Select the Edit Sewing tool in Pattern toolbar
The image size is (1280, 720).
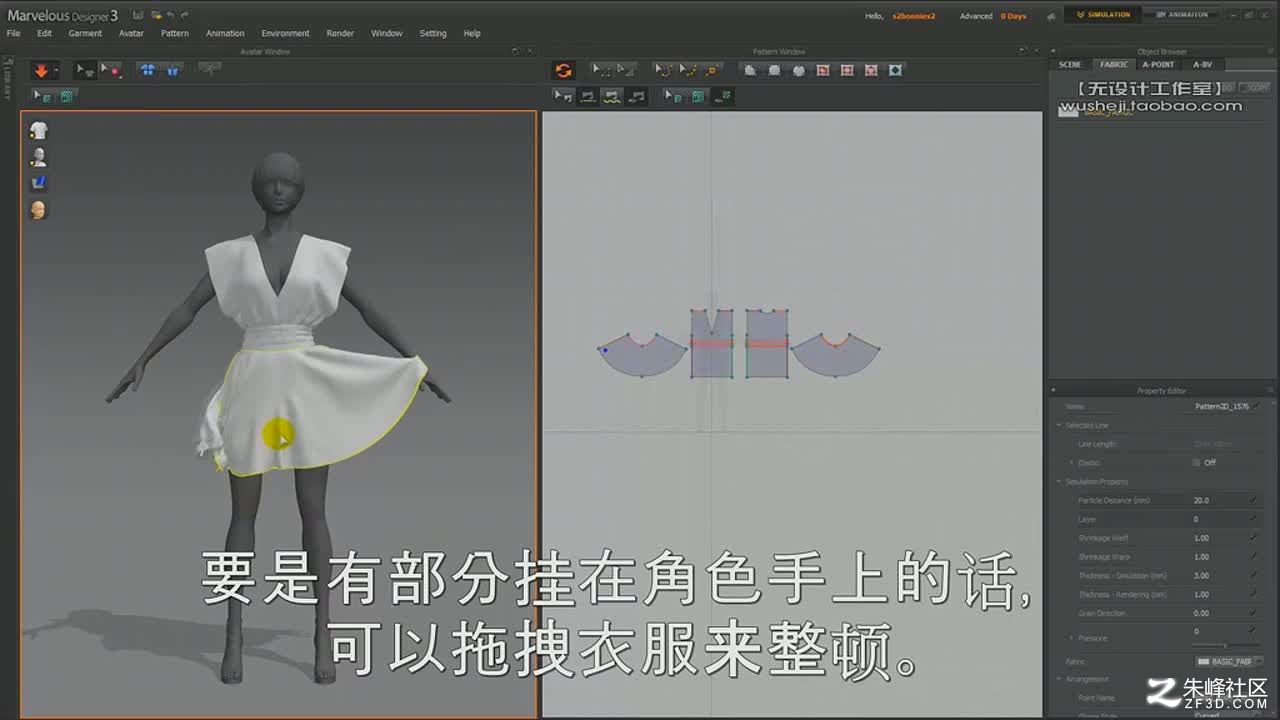point(564,96)
